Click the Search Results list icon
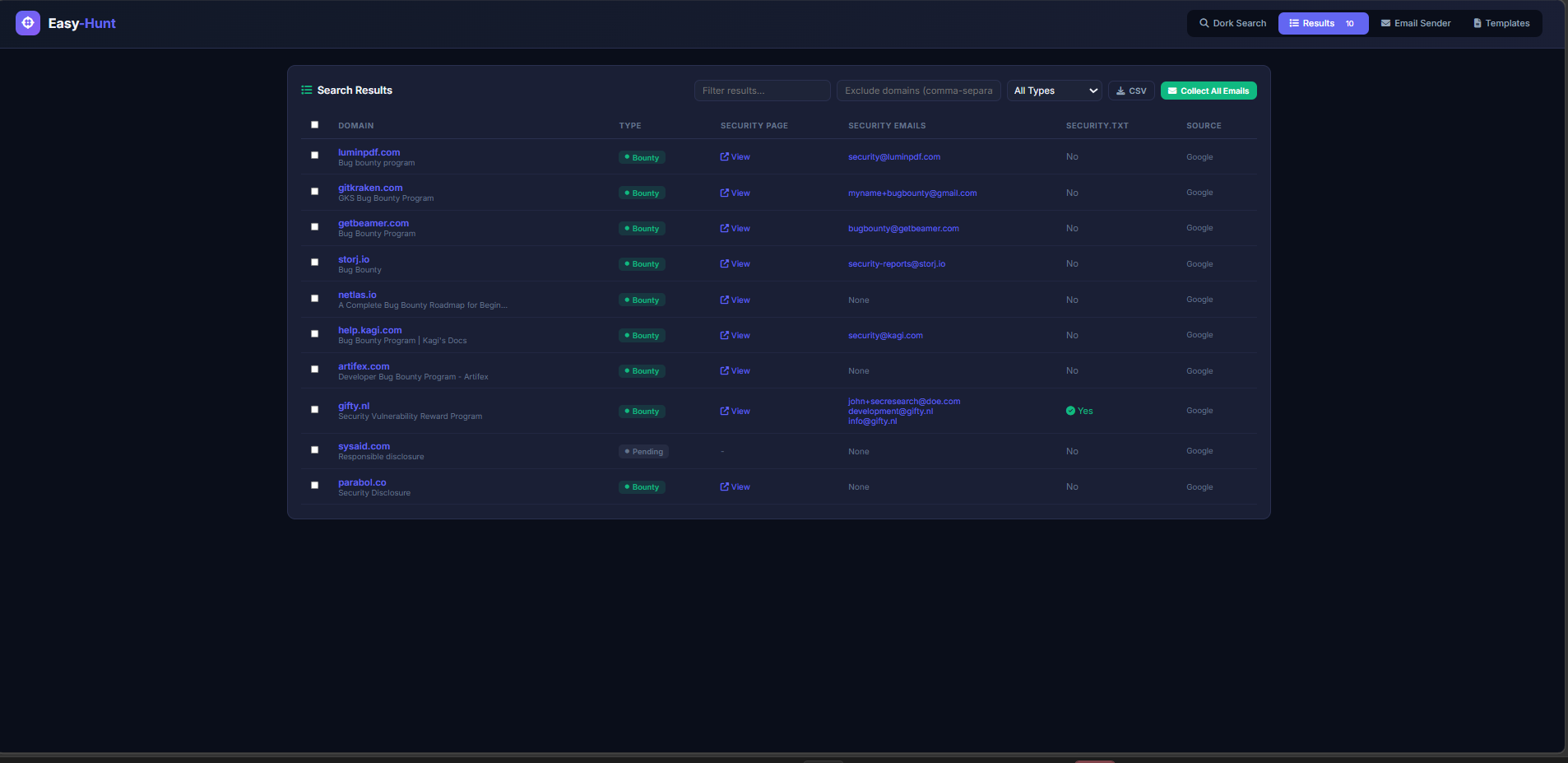This screenshot has width=1568, height=763. [x=307, y=90]
